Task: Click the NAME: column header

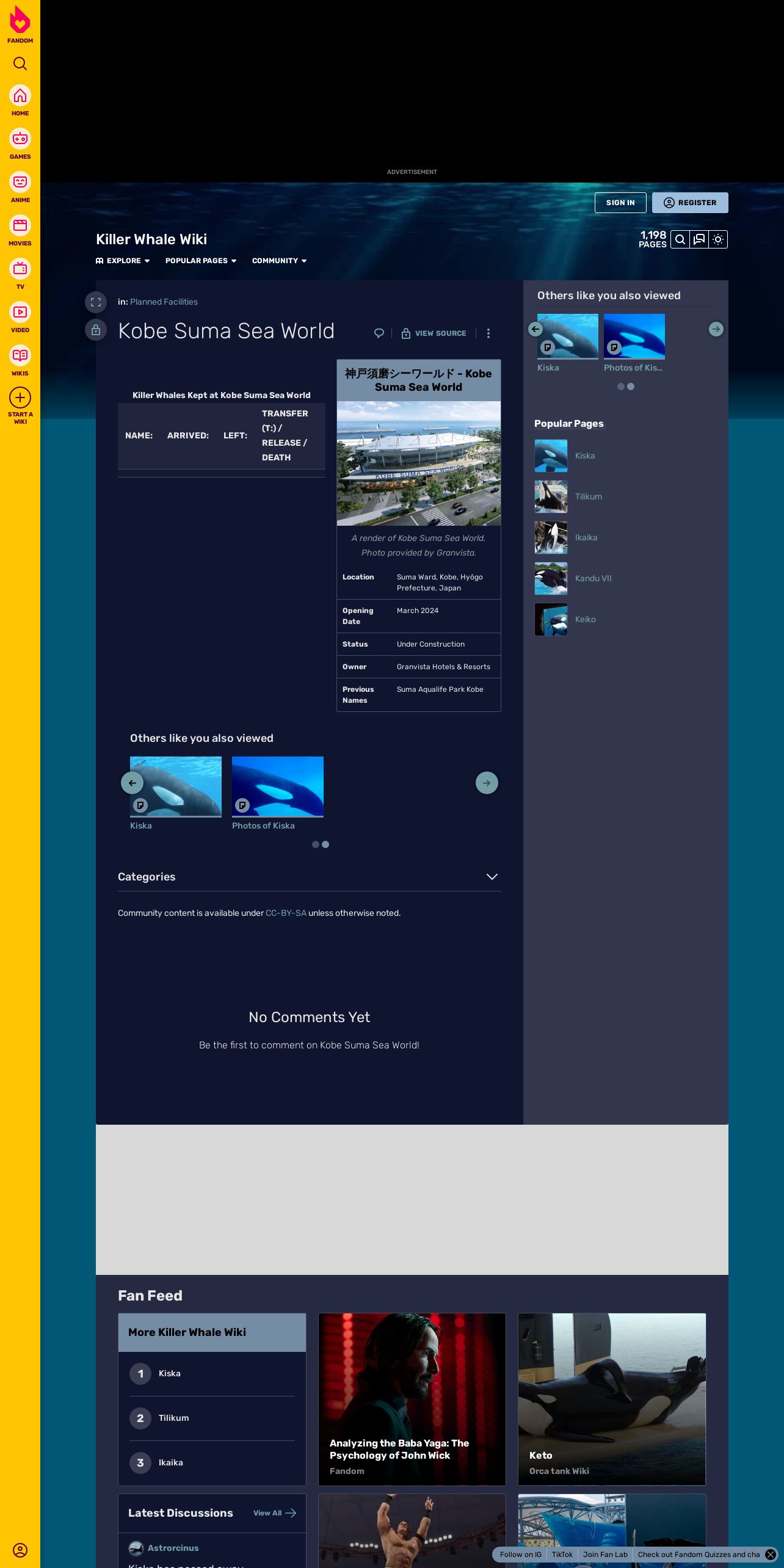Action: pos(139,435)
